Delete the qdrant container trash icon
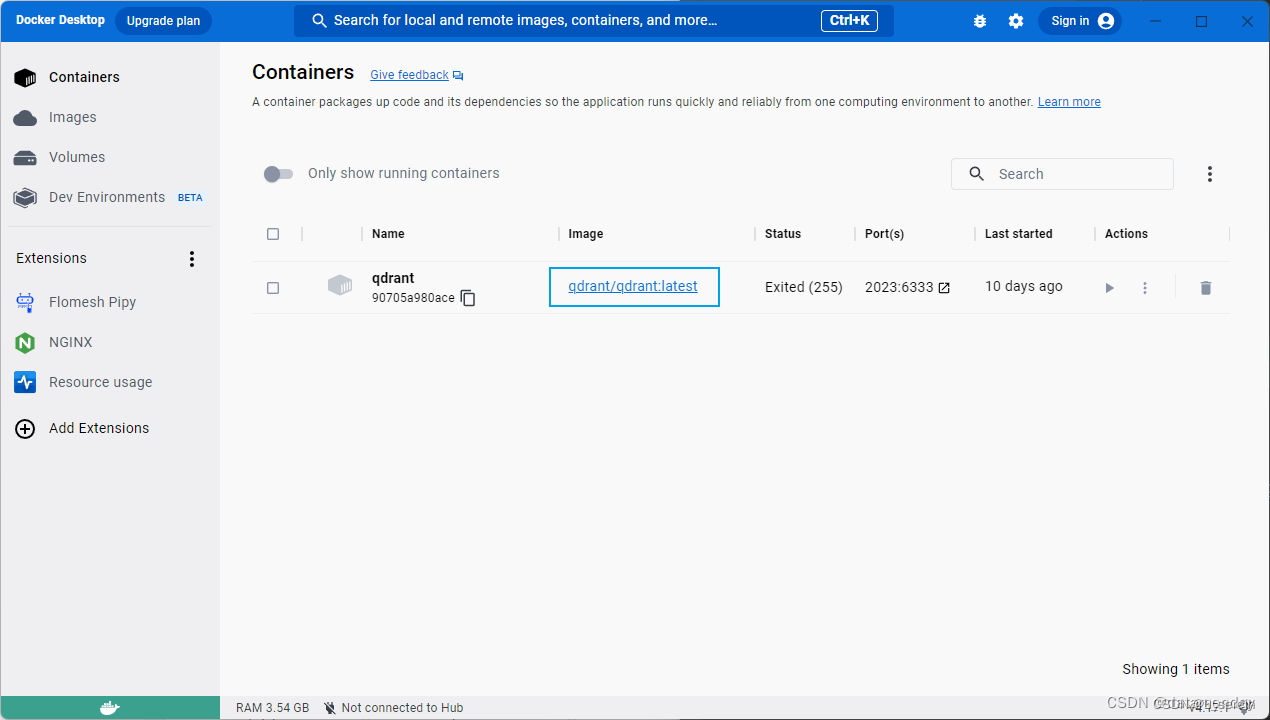The height and width of the screenshot is (720, 1270). pos(1206,288)
